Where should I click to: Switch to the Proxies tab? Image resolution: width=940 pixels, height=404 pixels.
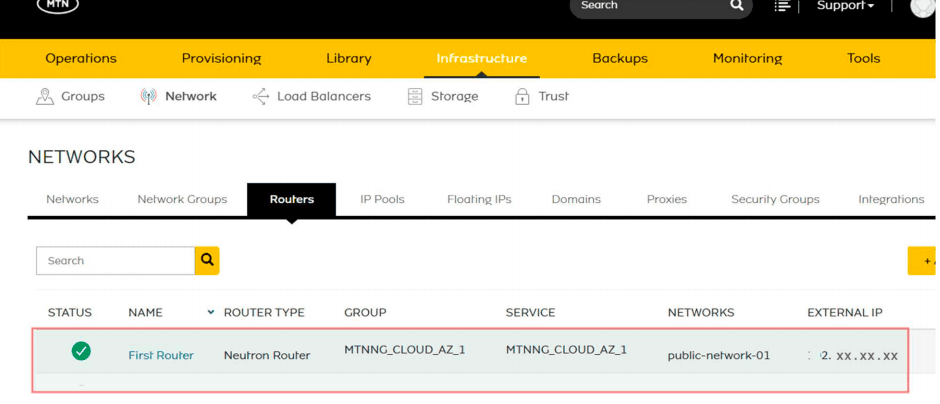(x=667, y=199)
